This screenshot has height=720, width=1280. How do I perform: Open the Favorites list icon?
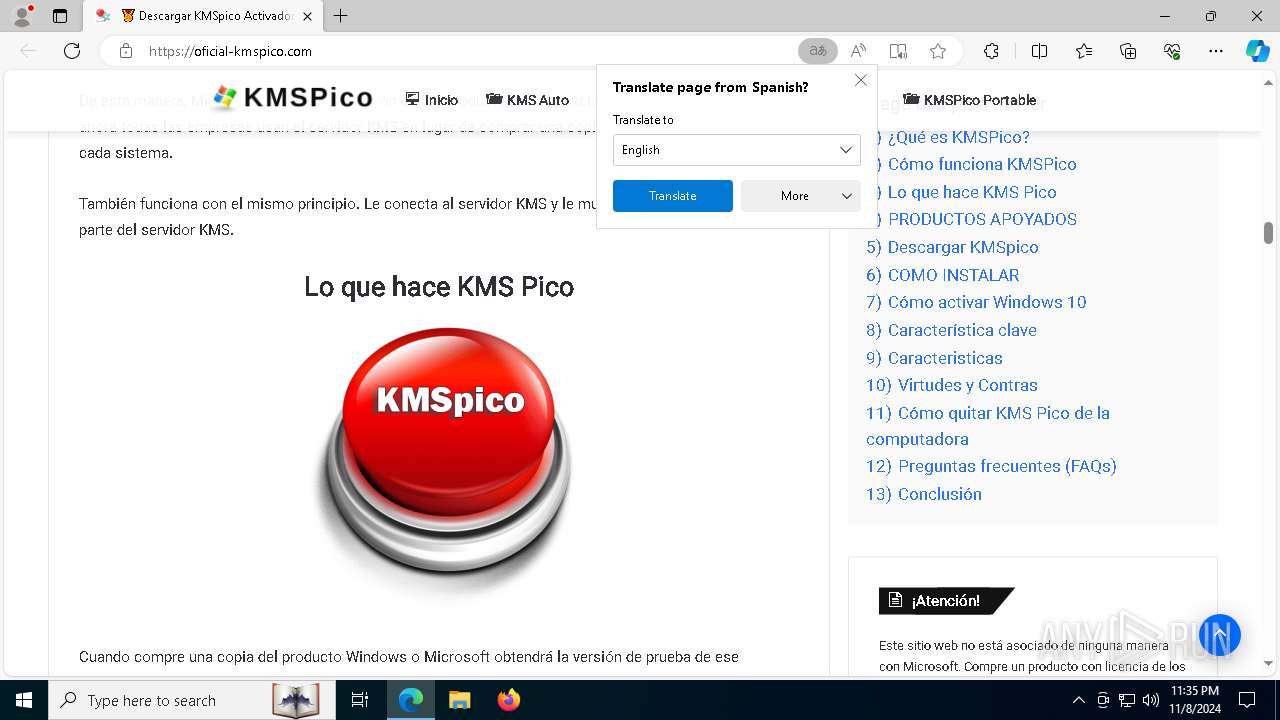[1084, 51]
